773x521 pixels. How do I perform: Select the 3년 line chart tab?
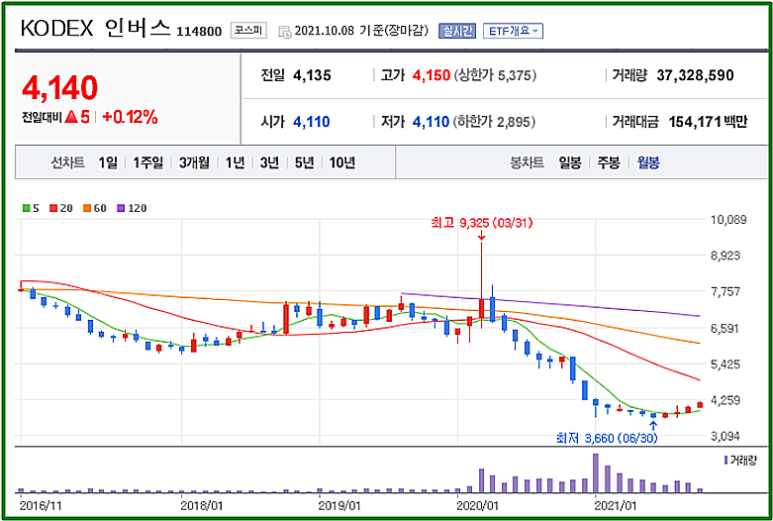pos(269,163)
